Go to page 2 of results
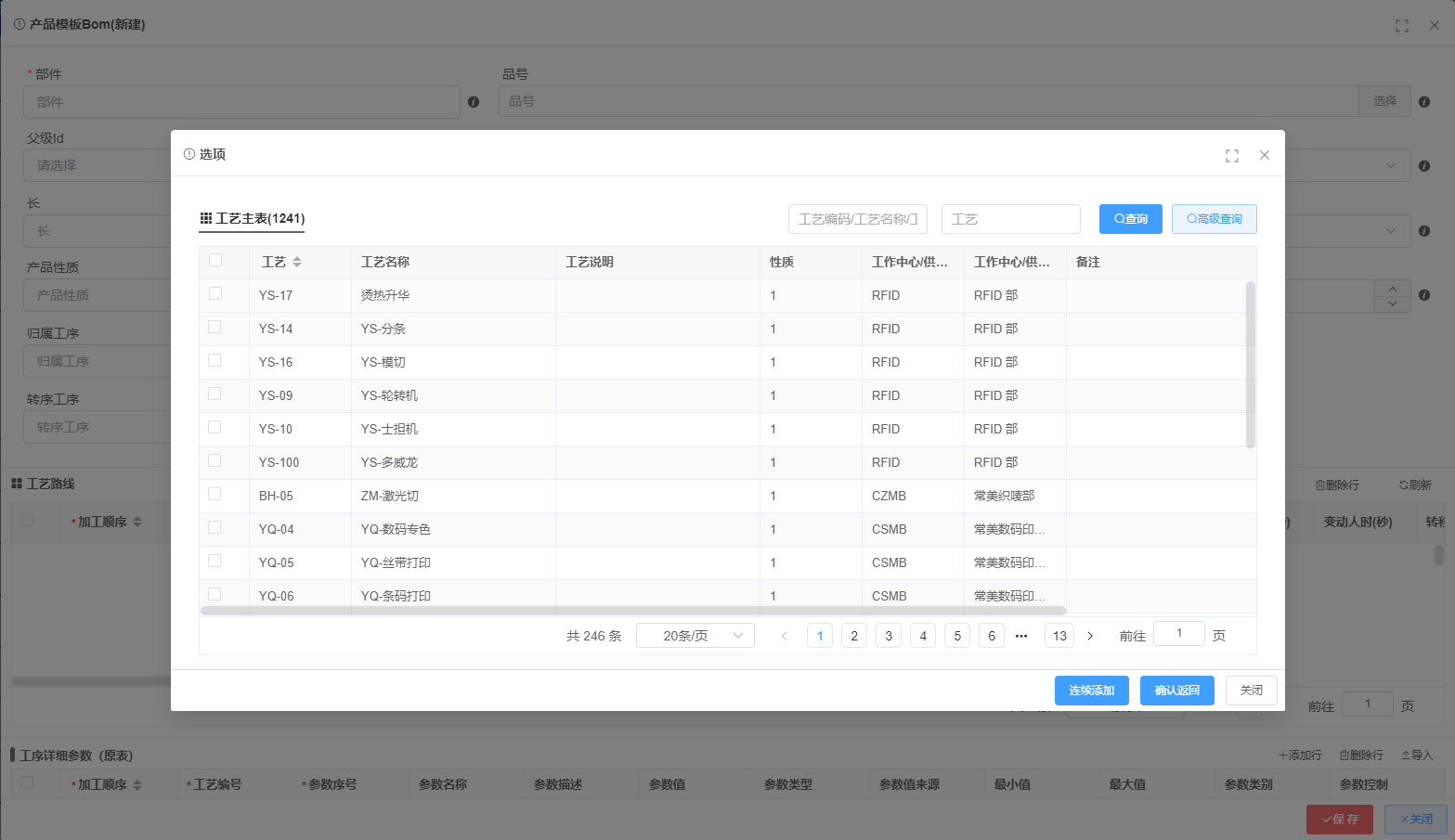The width and height of the screenshot is (1455, 840). pos(854,636)
